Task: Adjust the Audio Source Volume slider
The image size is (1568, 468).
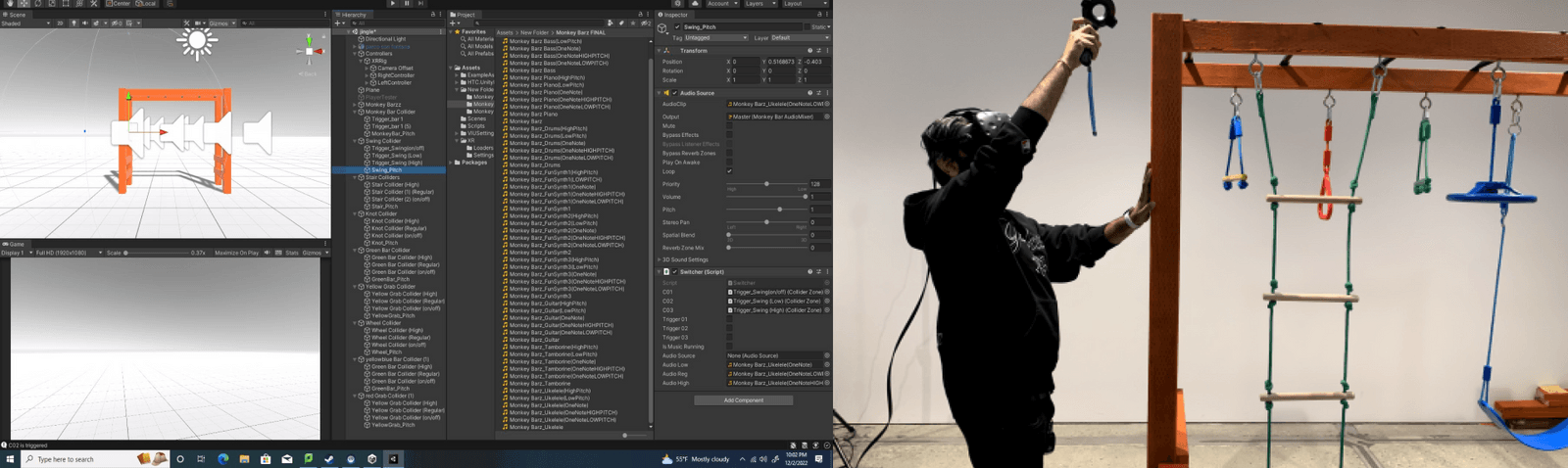Action: pos(767,197)
